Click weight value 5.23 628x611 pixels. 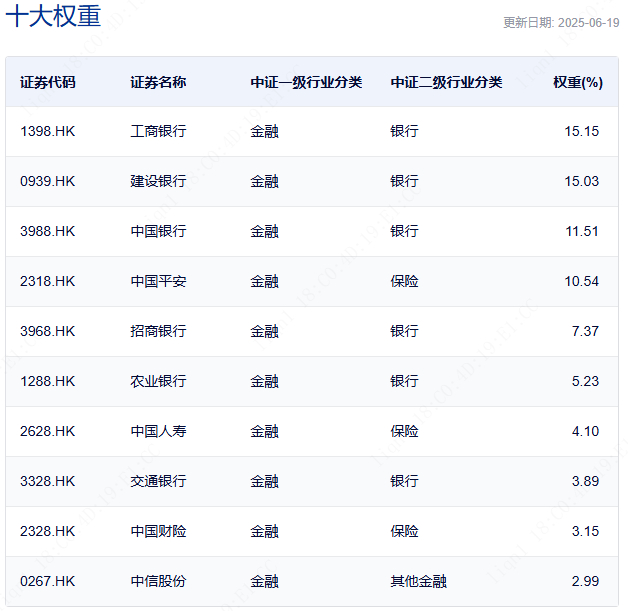pyautogui.click(x=585, y=381)
